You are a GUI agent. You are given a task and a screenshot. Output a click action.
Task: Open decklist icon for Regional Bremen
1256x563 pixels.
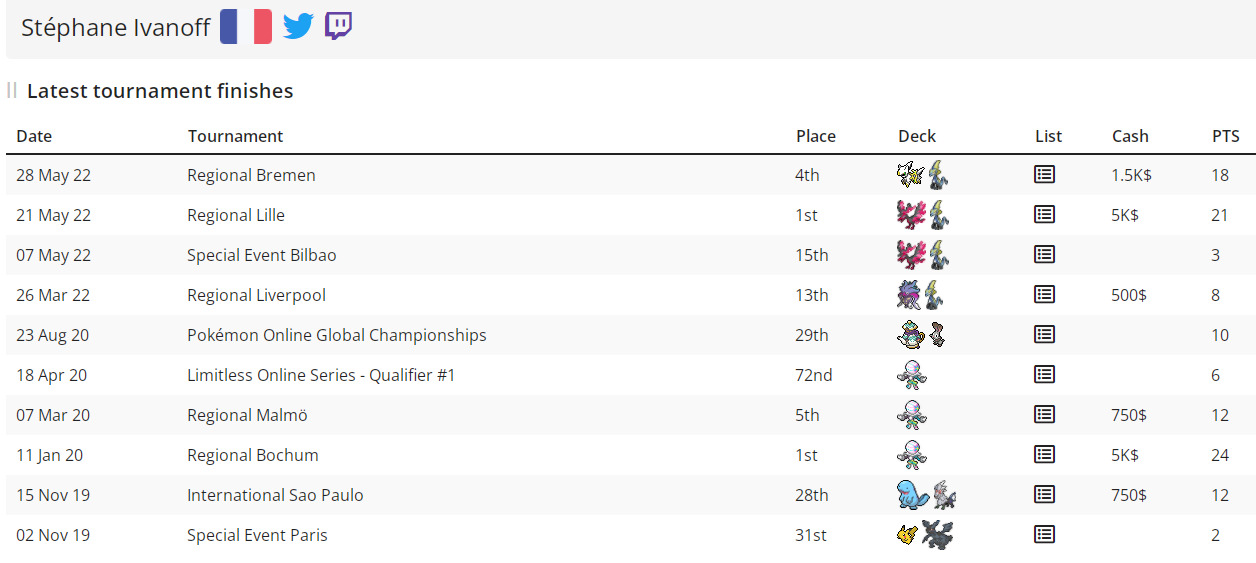click(x=1044, y=175)
